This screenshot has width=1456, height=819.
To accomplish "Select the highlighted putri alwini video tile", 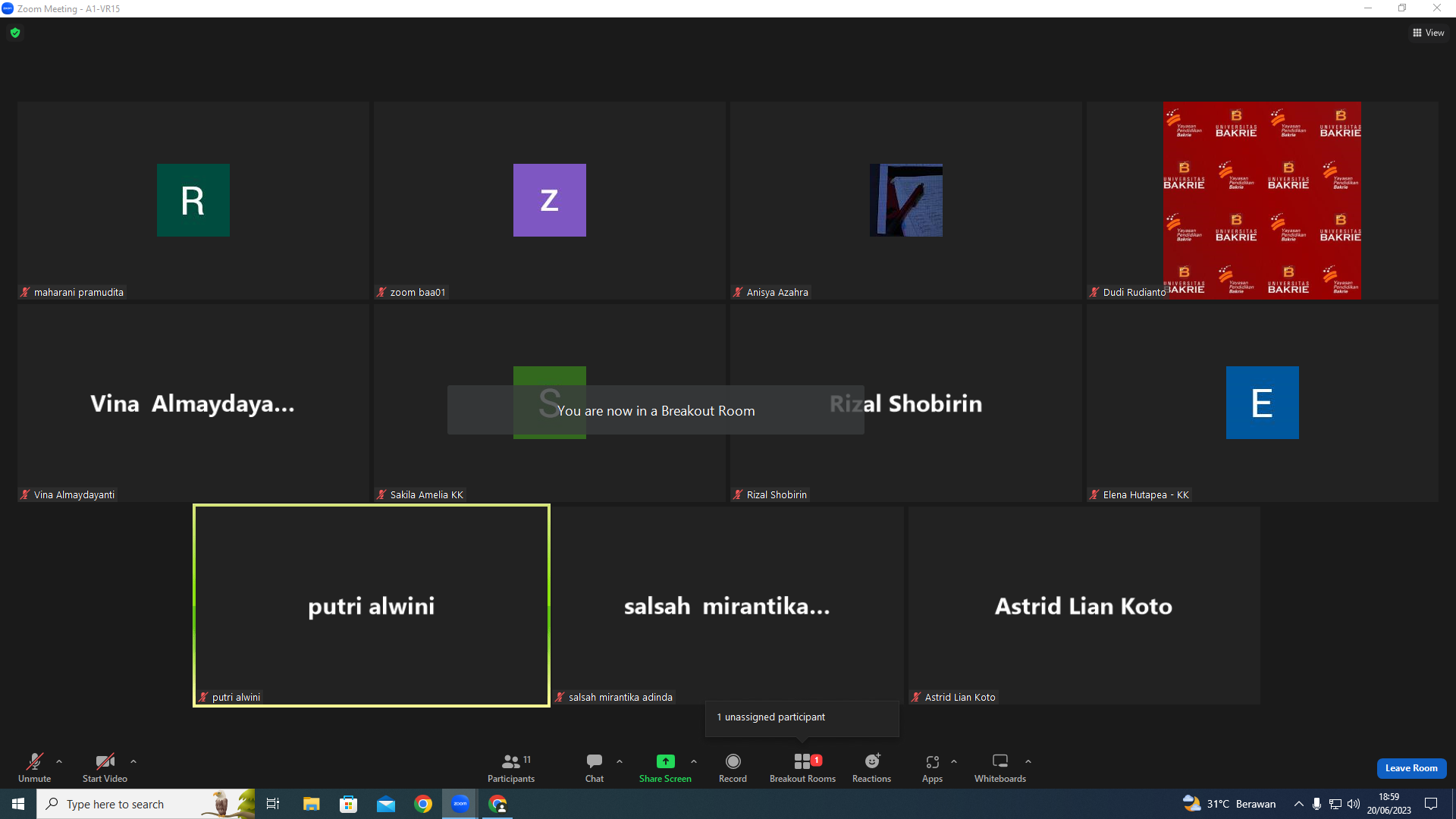I will (372, 605).
